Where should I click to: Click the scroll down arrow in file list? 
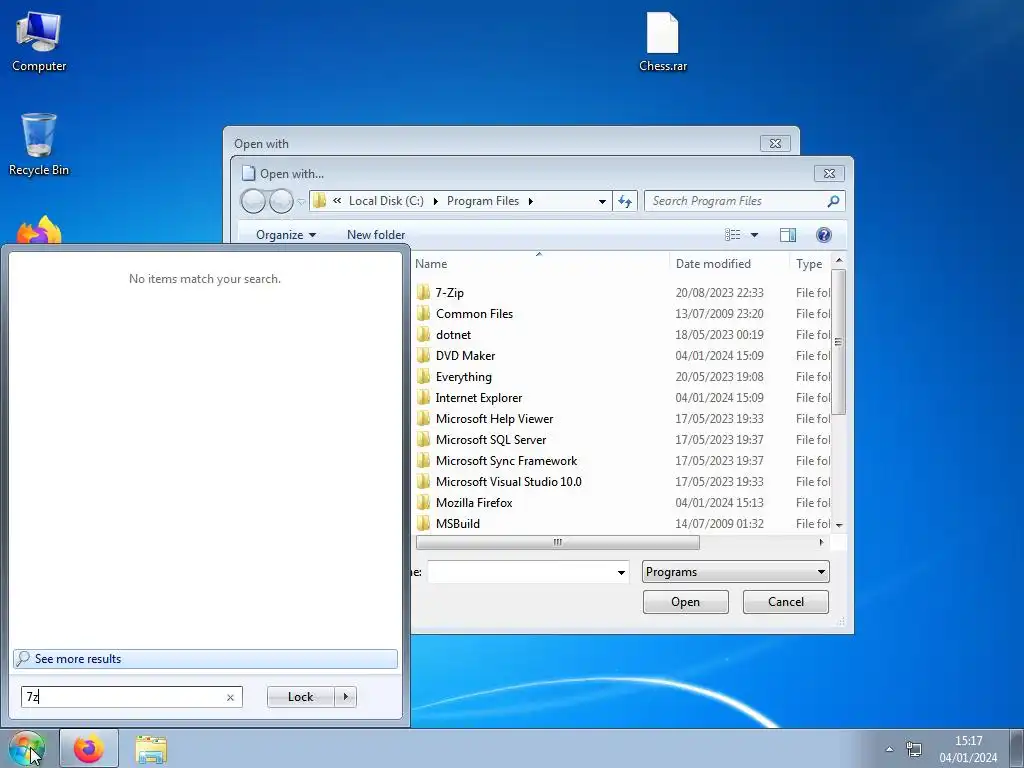(x=839, y=525)
